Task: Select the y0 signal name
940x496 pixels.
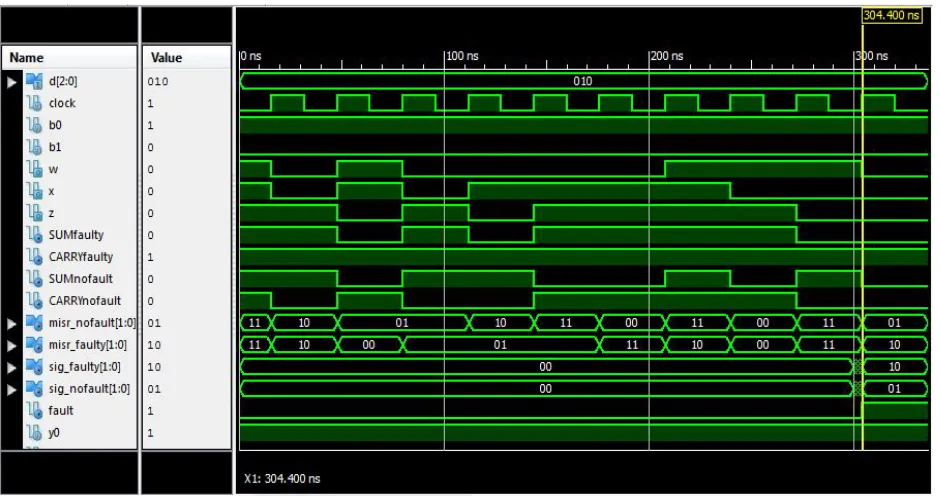Action: pyautogui.click(x=54, y=432)
